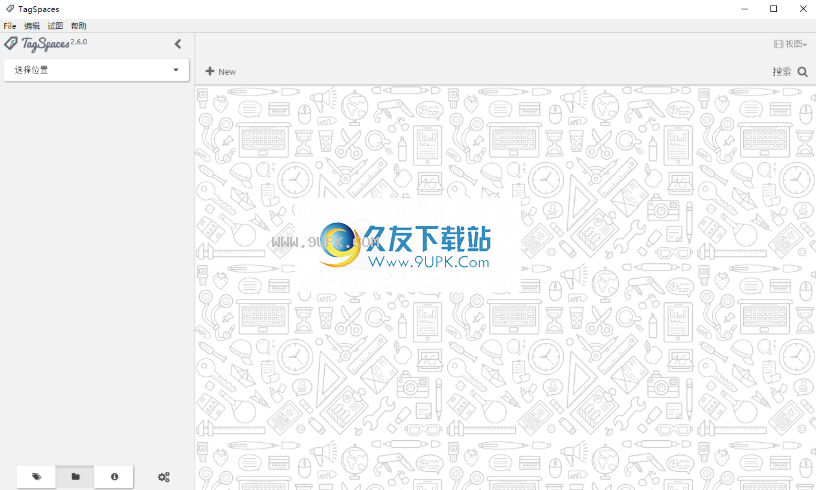Open the 试图 menu
Viewport: 816px width, 490px height.
point(55,26)
